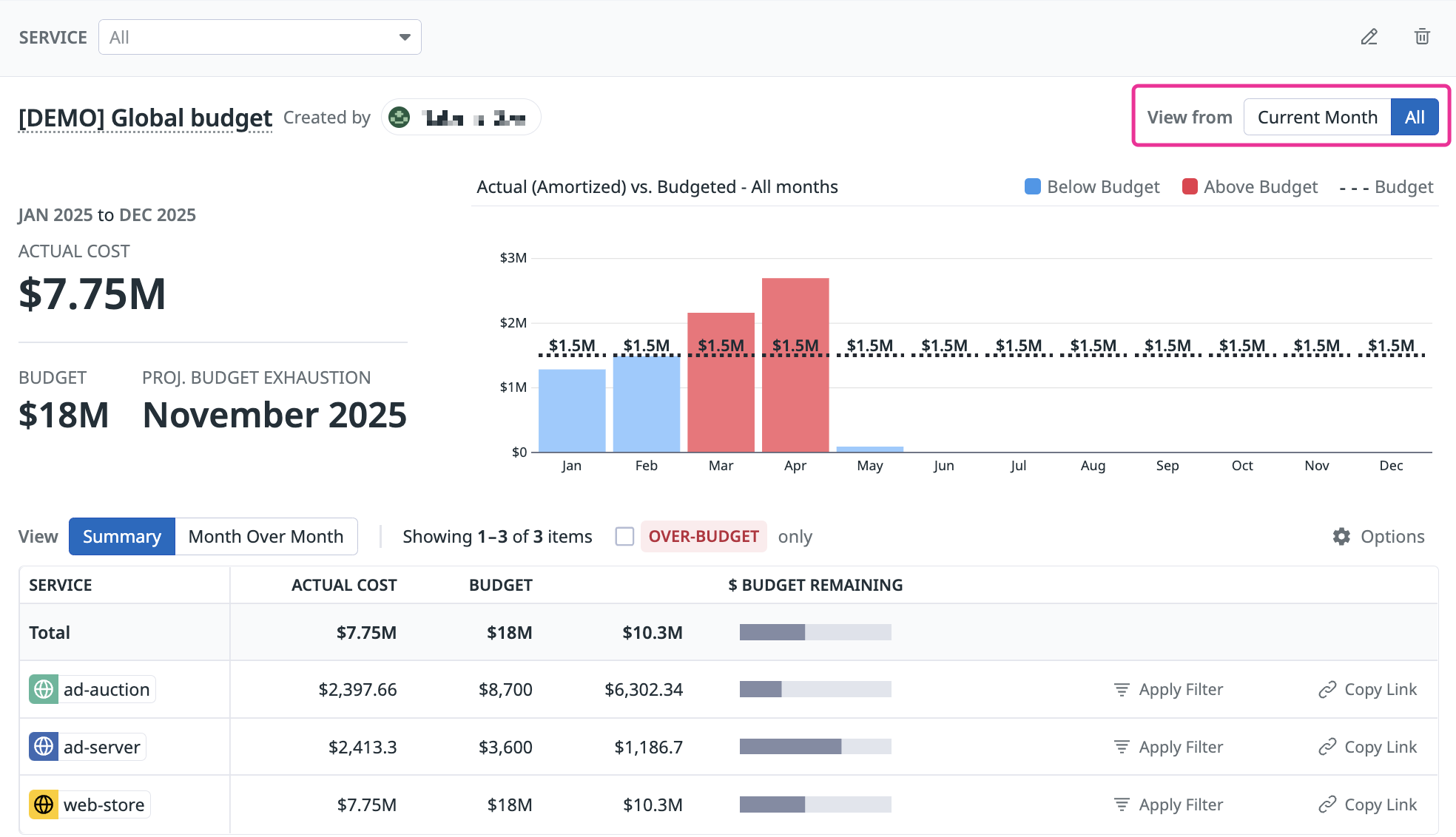Click the ad-auction service globe icon
1456x837 pixels.
pos(44,690)
